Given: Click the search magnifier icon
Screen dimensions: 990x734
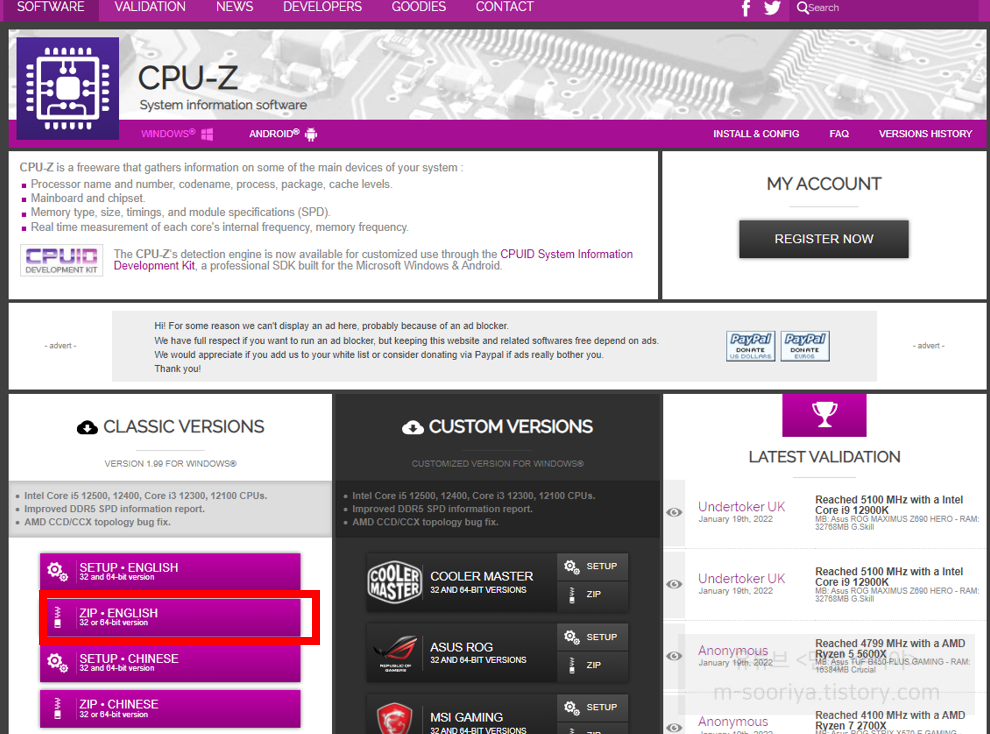Looking at the screenshot, I should (x=802, y=8).
